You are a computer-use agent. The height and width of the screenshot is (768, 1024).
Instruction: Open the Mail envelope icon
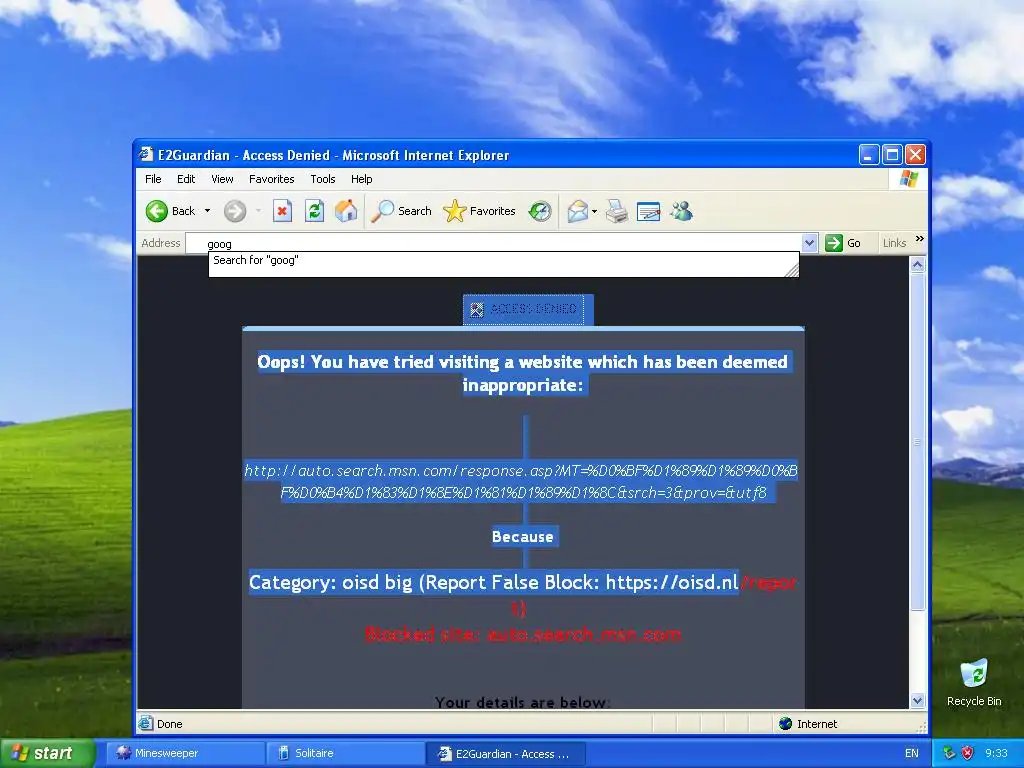coord(577,211)
